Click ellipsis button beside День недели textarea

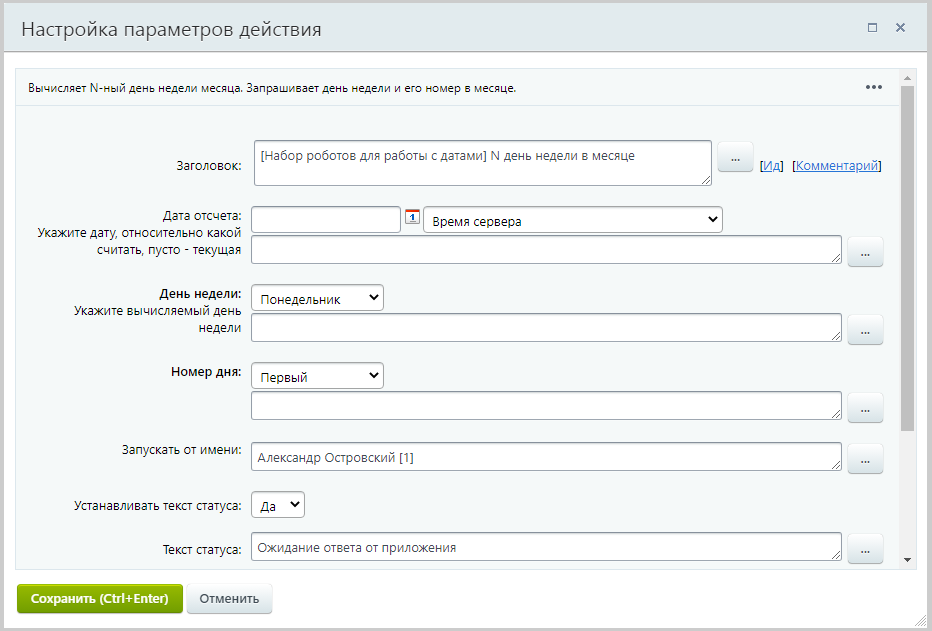tap(865, 329)
